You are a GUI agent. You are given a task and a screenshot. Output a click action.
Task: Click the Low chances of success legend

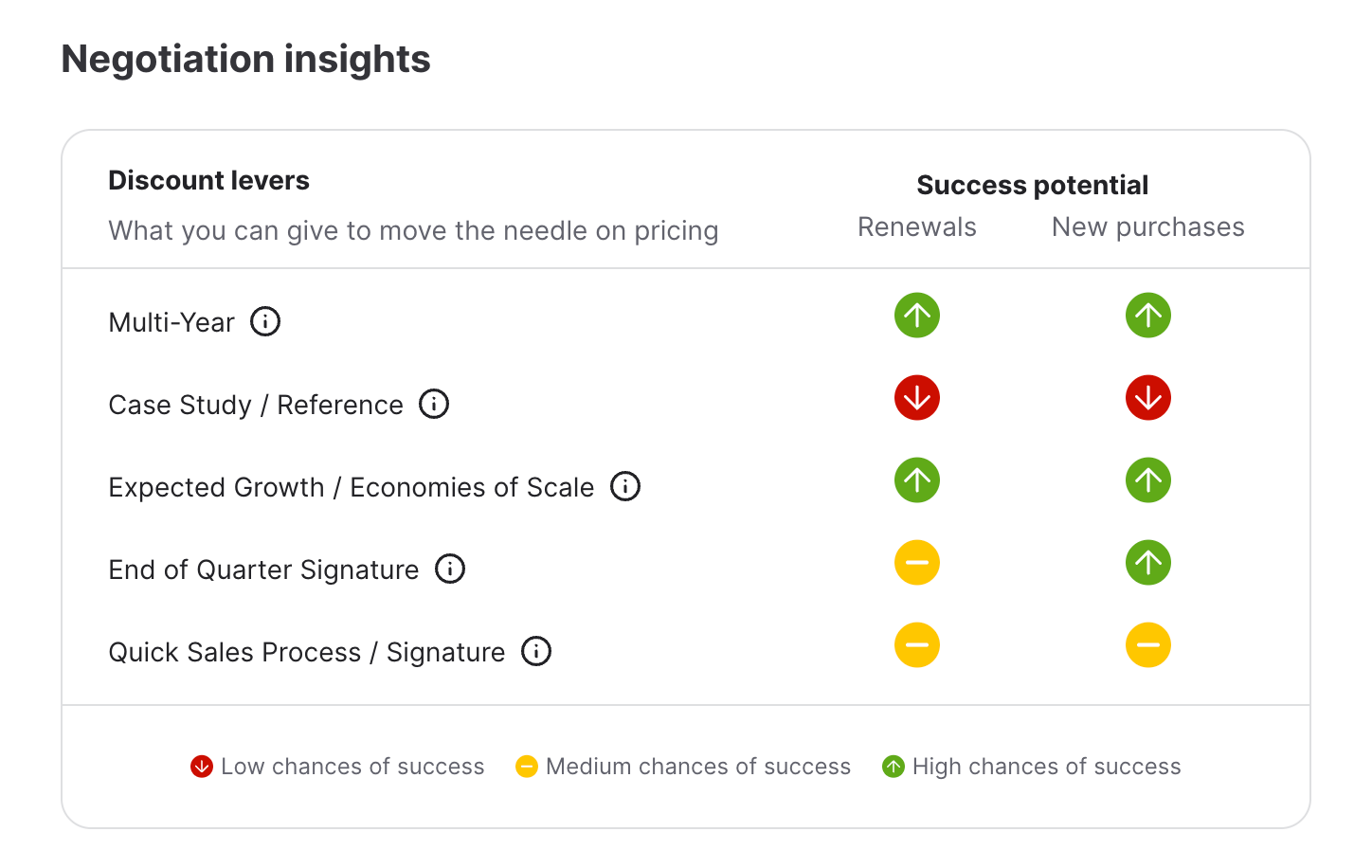coord(337,767)
